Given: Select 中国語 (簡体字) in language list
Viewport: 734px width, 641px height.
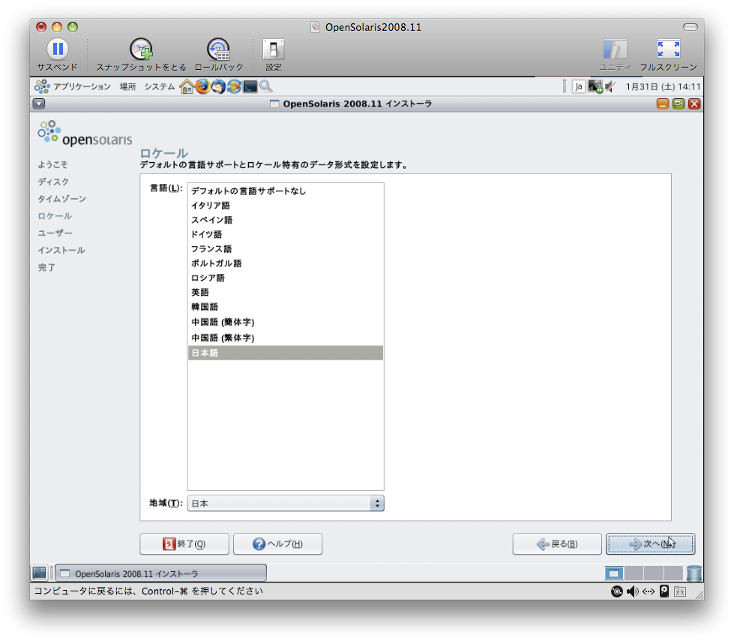Looking at the screenshot, I should [x=223, y=322].
